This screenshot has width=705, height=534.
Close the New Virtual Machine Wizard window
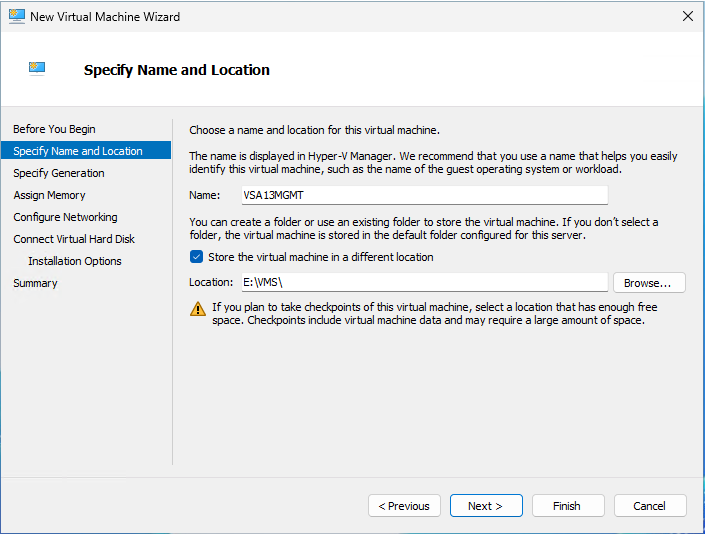click(687, 17)
